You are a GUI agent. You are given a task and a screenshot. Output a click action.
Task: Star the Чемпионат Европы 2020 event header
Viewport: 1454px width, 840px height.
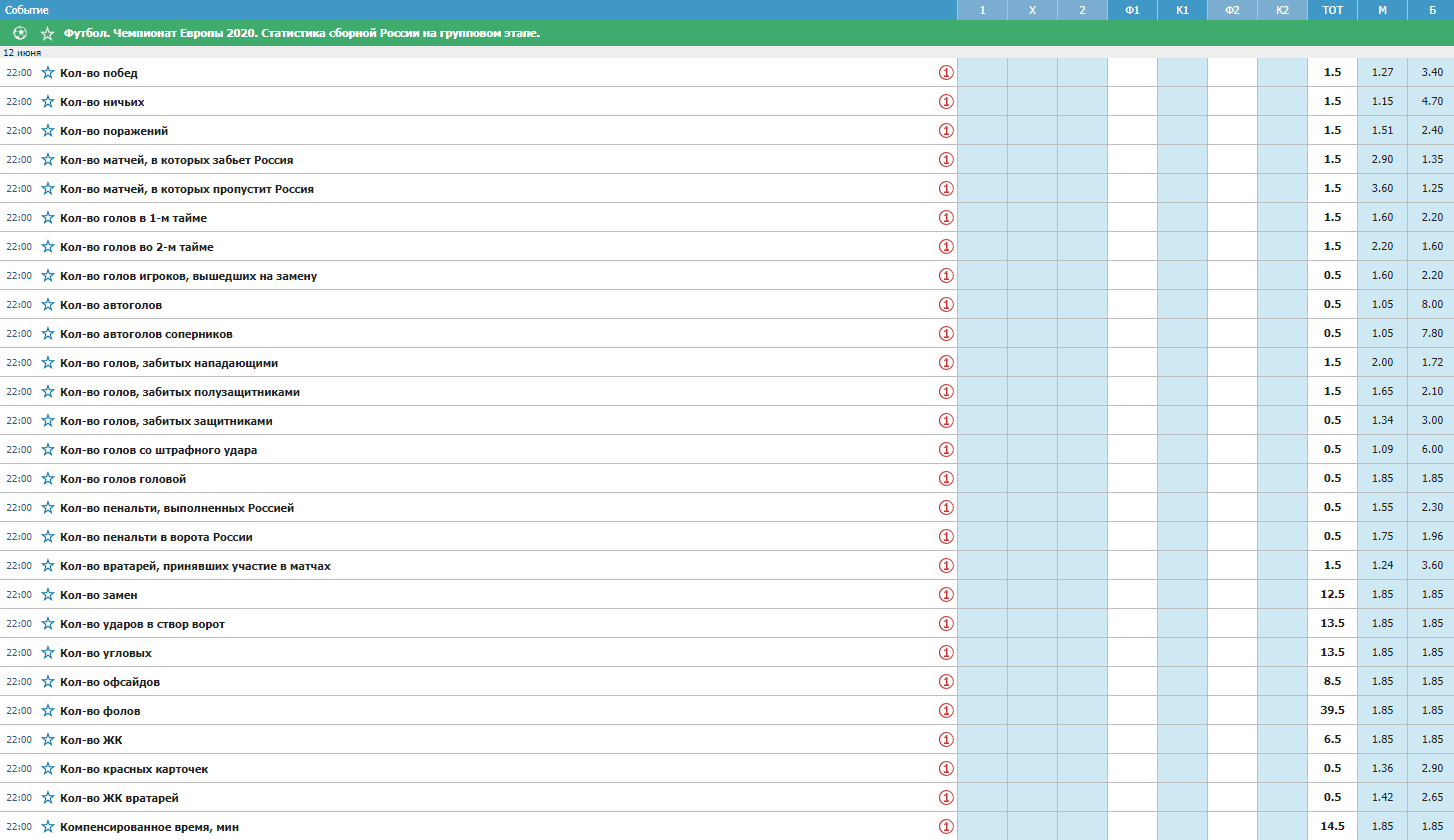click(x=47, y=33)
